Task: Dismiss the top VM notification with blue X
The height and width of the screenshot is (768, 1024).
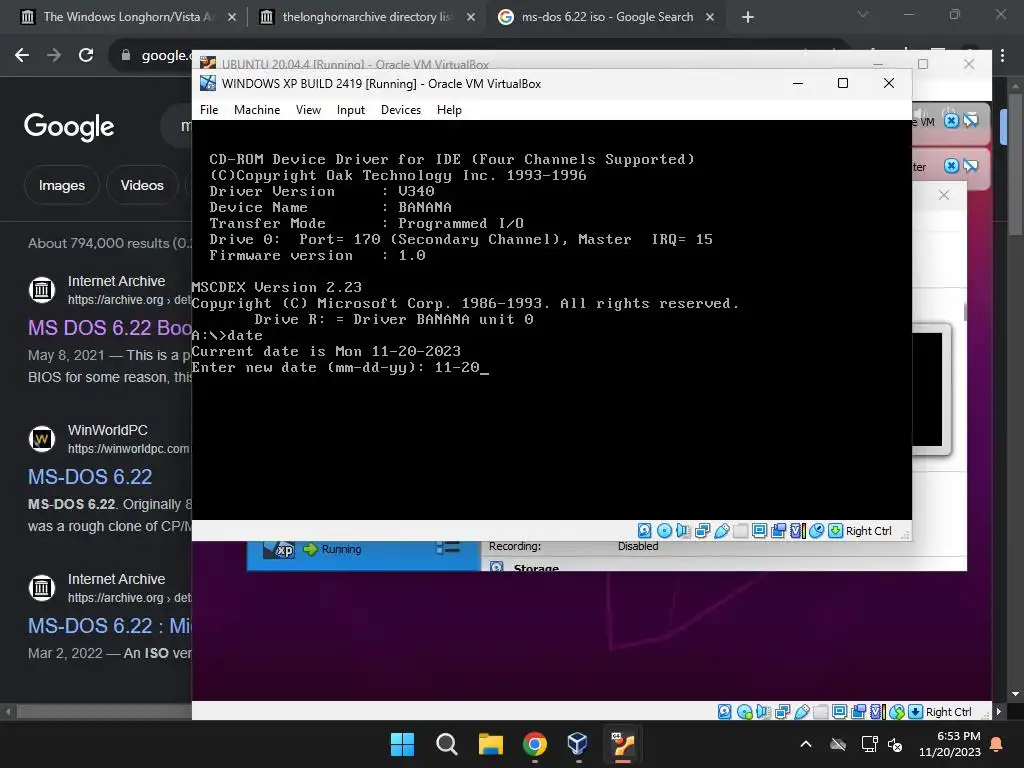Action: (952, 121)
